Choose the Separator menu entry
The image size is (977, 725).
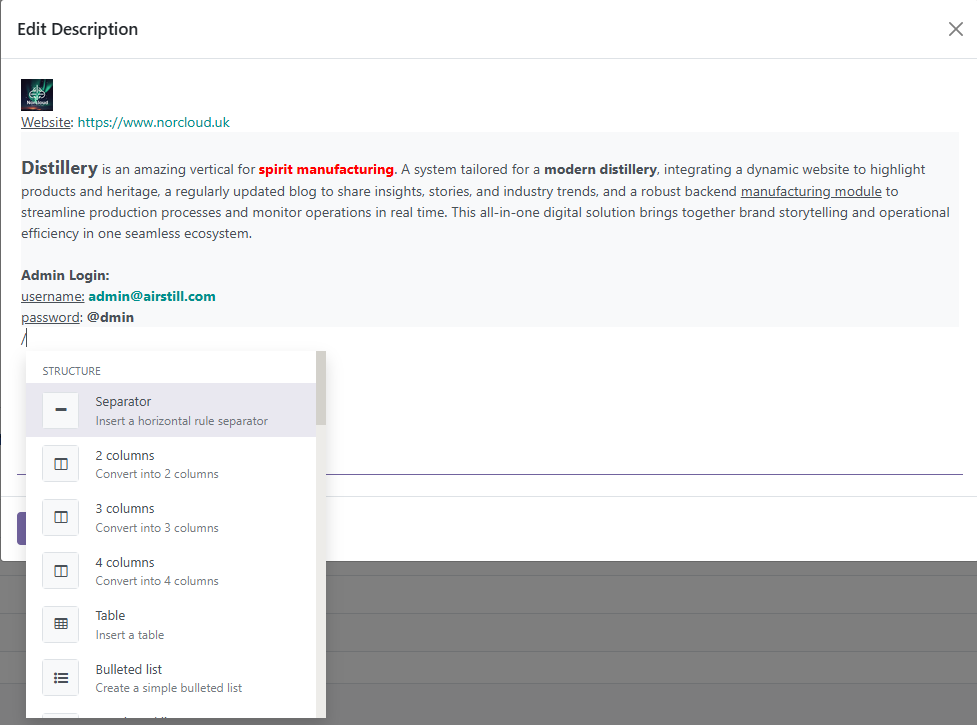click(x=171, y=410)
